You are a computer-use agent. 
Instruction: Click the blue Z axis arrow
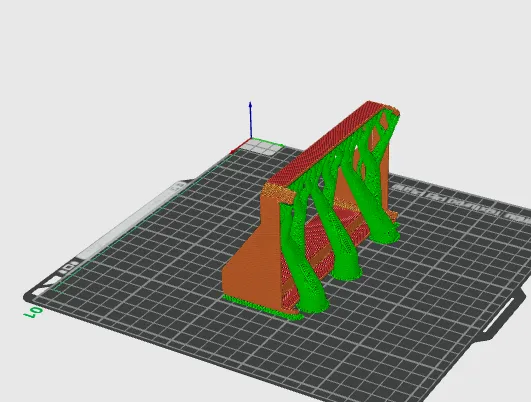(251, 120)
